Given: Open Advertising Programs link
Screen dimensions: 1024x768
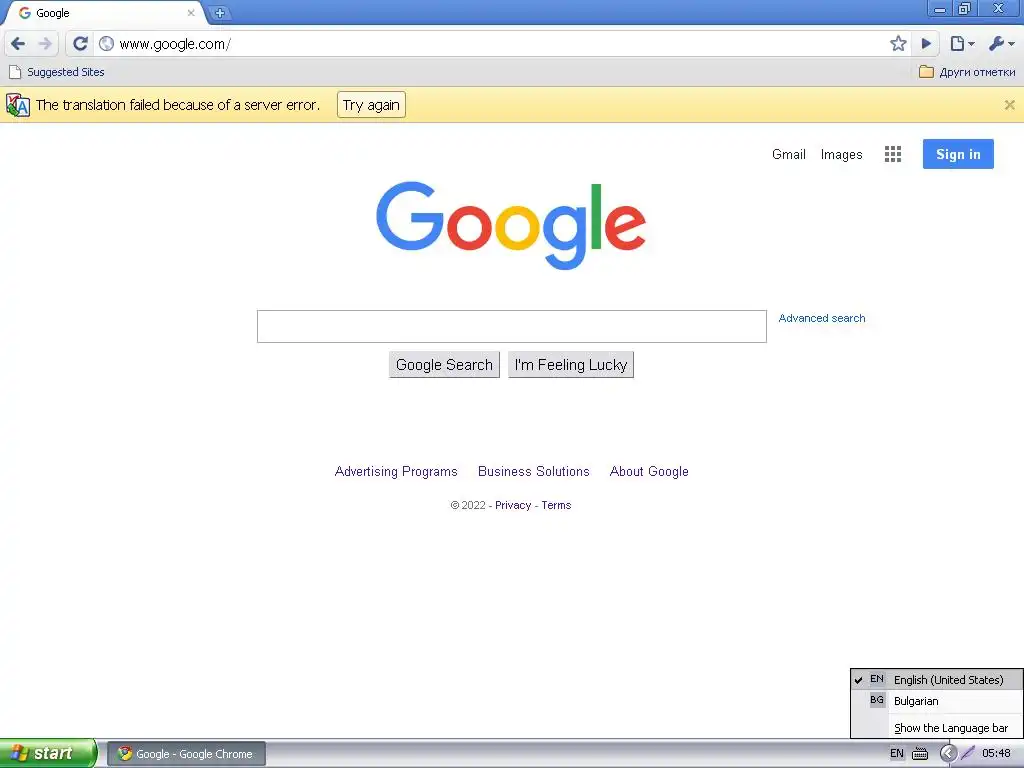Looking at the screenshot, I should click(x=396, y=472).
